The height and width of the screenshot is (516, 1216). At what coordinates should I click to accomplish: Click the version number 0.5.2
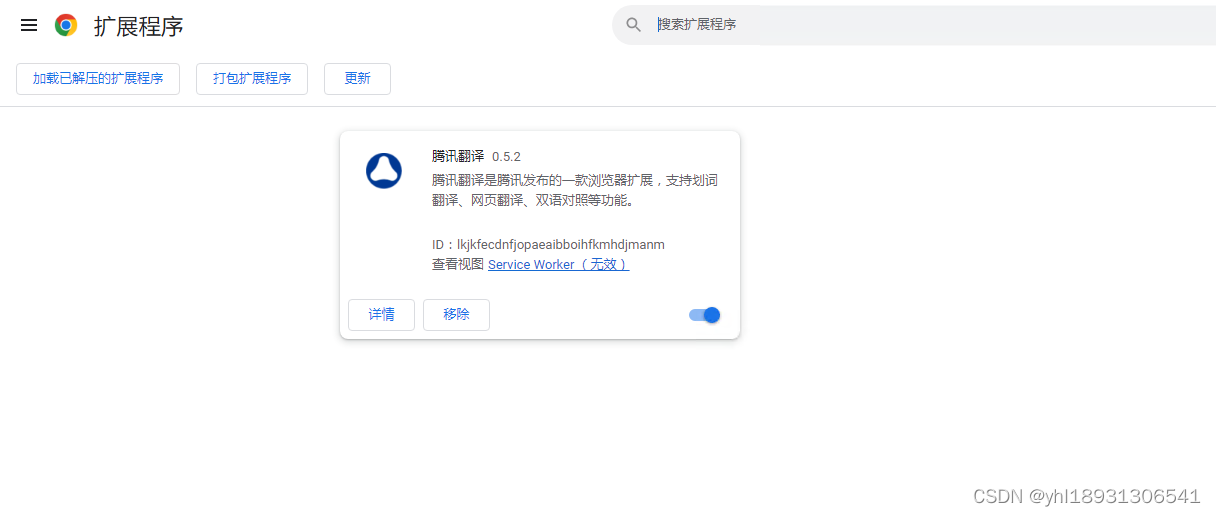point(506,157)
